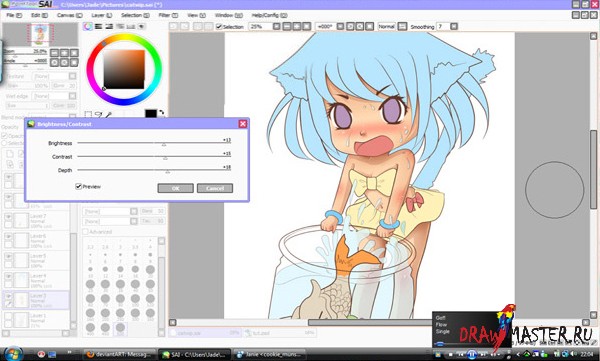The width and height of the screenshot is (600, 361).
Task: Select the rectangular selection tool
Action: point(88,114)
